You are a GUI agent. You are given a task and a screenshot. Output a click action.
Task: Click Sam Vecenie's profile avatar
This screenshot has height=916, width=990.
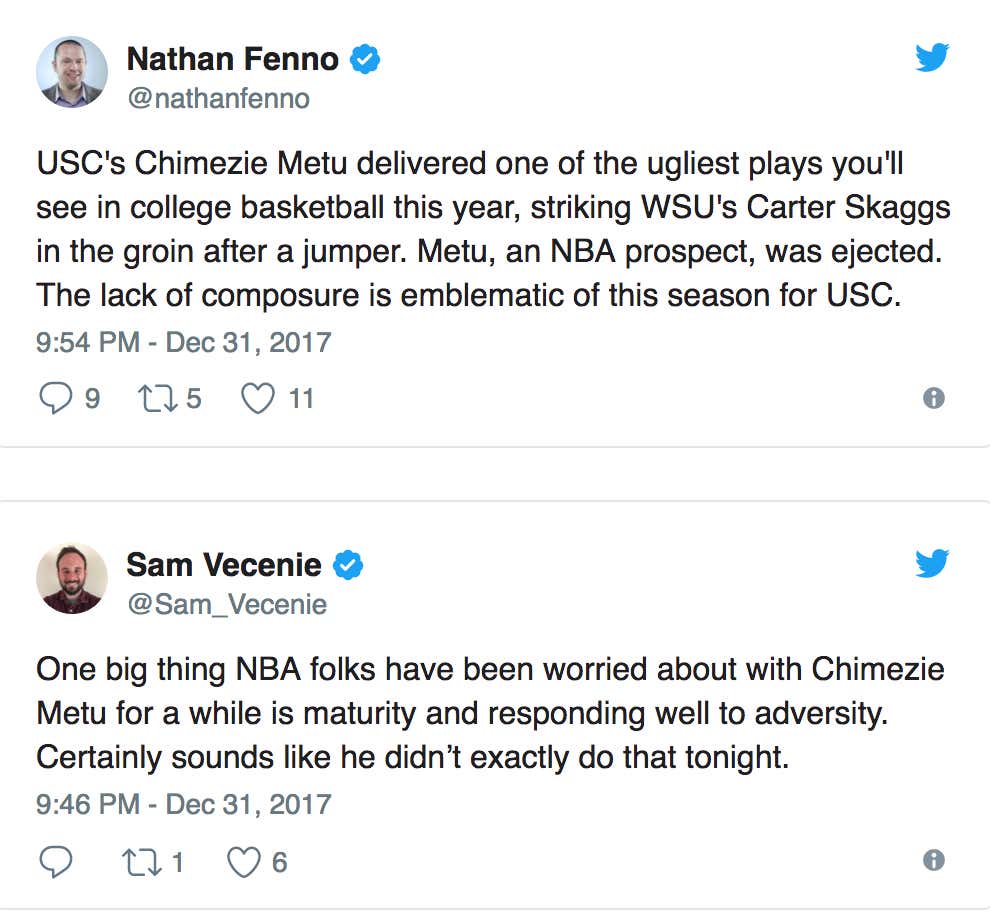point(71,578)
